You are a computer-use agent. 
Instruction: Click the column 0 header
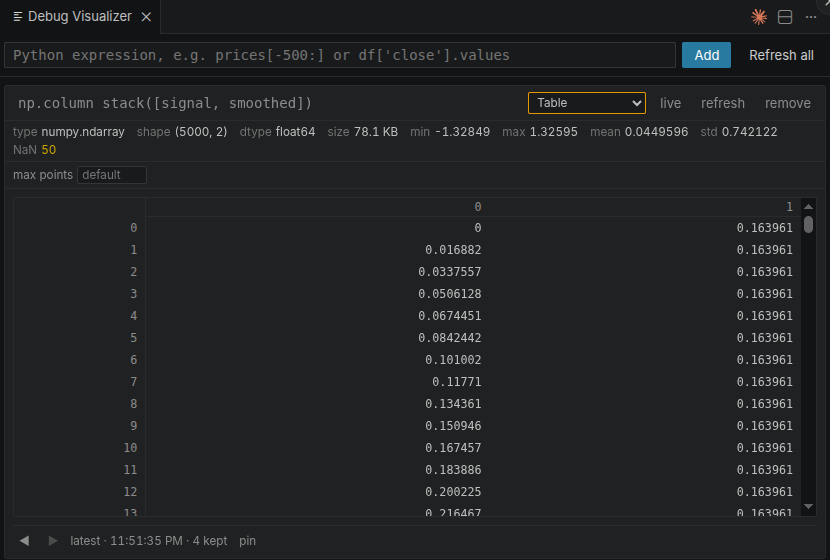pyautogui.click(x=477, y=206)
